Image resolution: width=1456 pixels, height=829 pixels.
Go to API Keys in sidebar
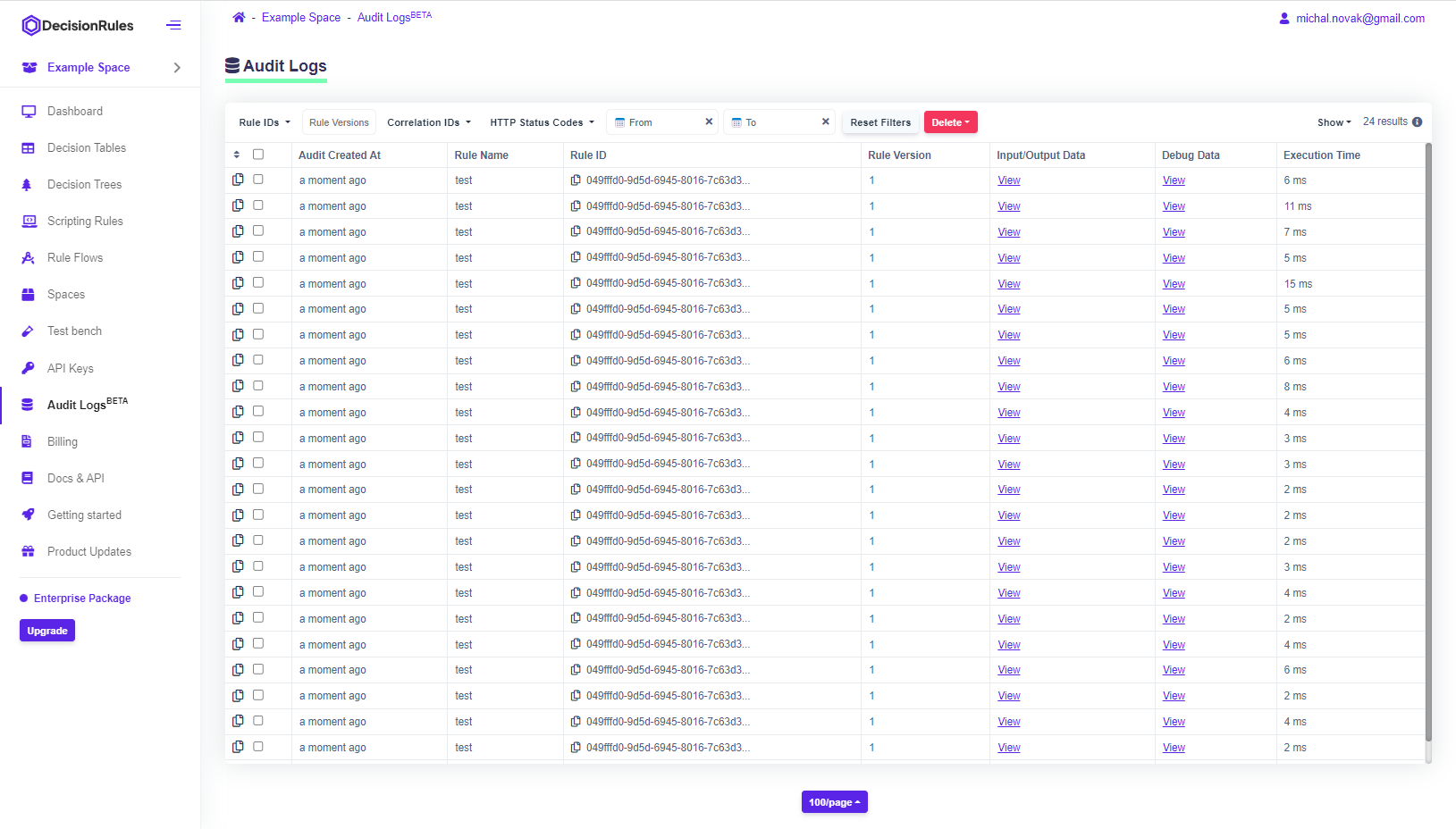(71, 368)
